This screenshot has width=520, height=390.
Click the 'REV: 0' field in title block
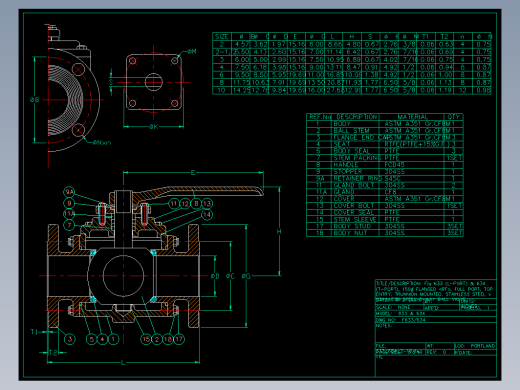436,352
